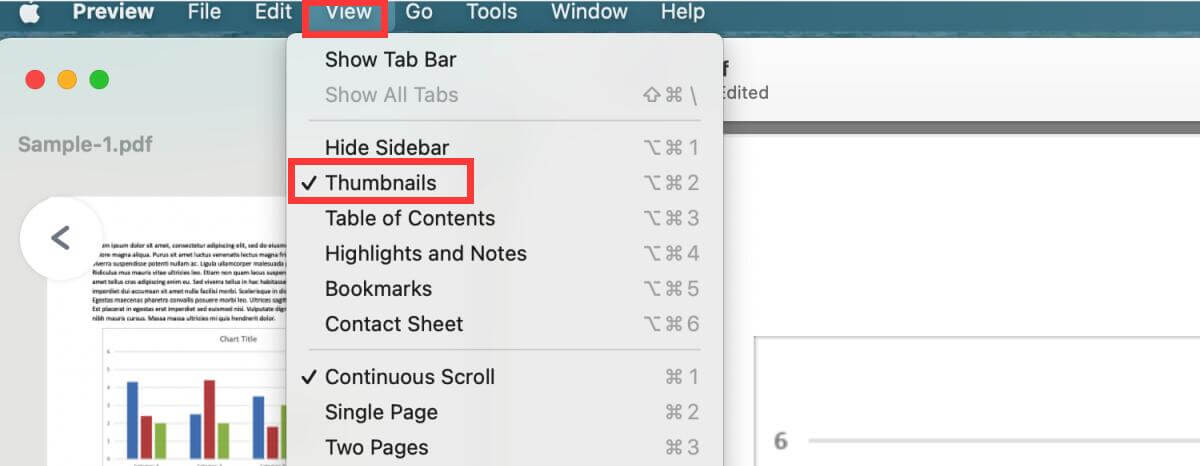This screenshot has width=1200, height=466.
Task: Click the back chevron button
Action: click(61, 238)
